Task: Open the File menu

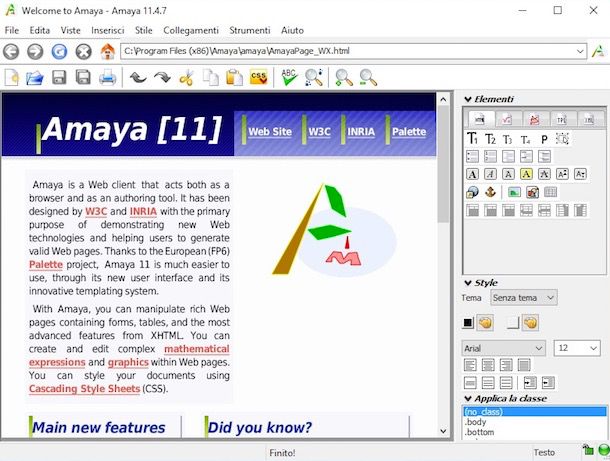Action: [12, 30]
